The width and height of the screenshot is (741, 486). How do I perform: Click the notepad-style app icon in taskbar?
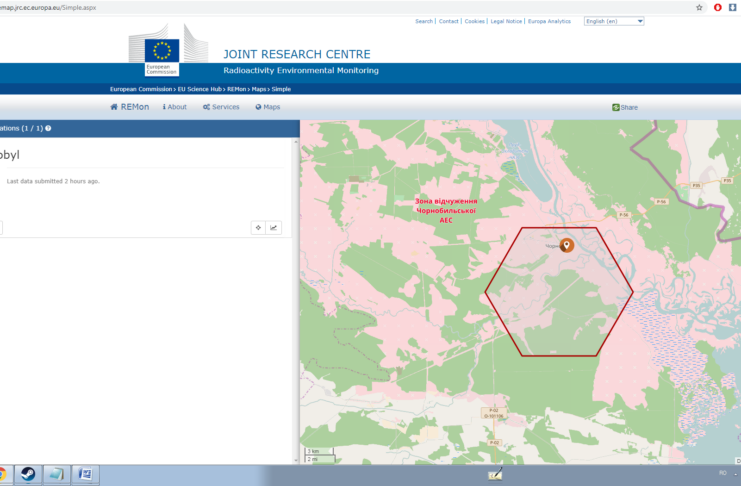tap(57, 474)
